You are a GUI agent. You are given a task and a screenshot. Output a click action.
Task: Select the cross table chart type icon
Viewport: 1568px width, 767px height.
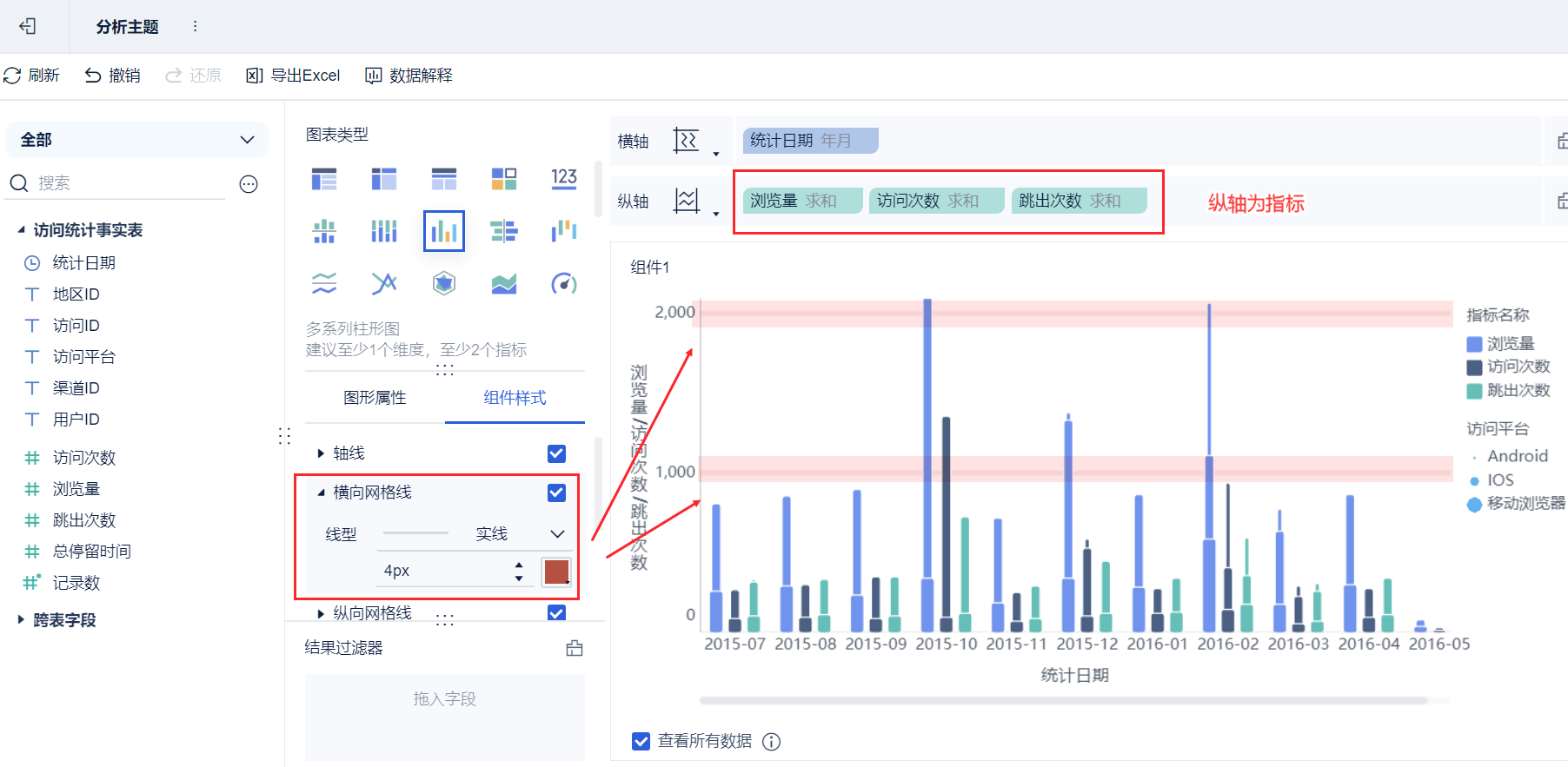(383, 179)
